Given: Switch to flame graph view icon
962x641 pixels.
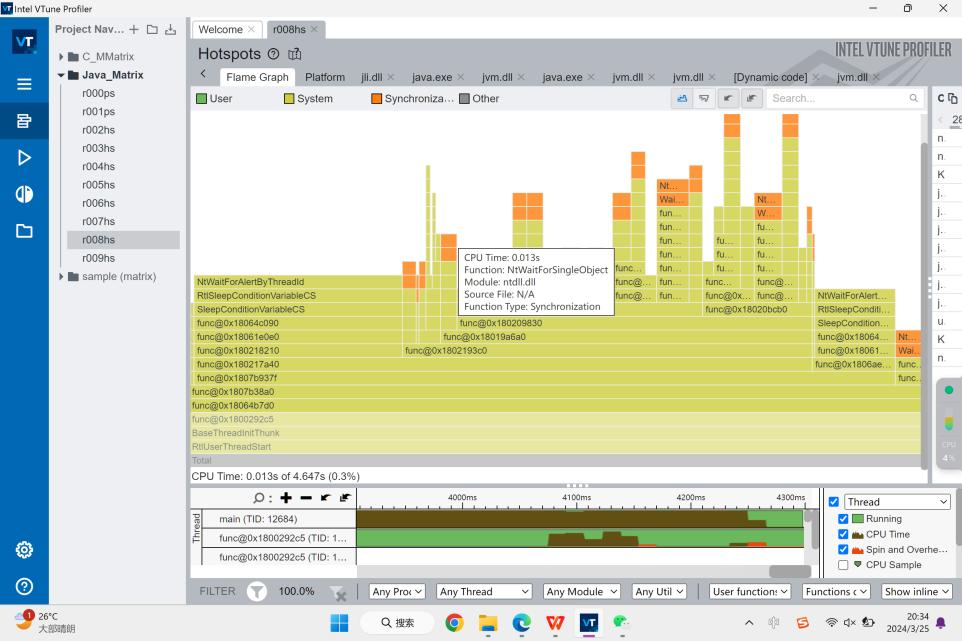Looking at the screenshot, I should click(682, 98).
